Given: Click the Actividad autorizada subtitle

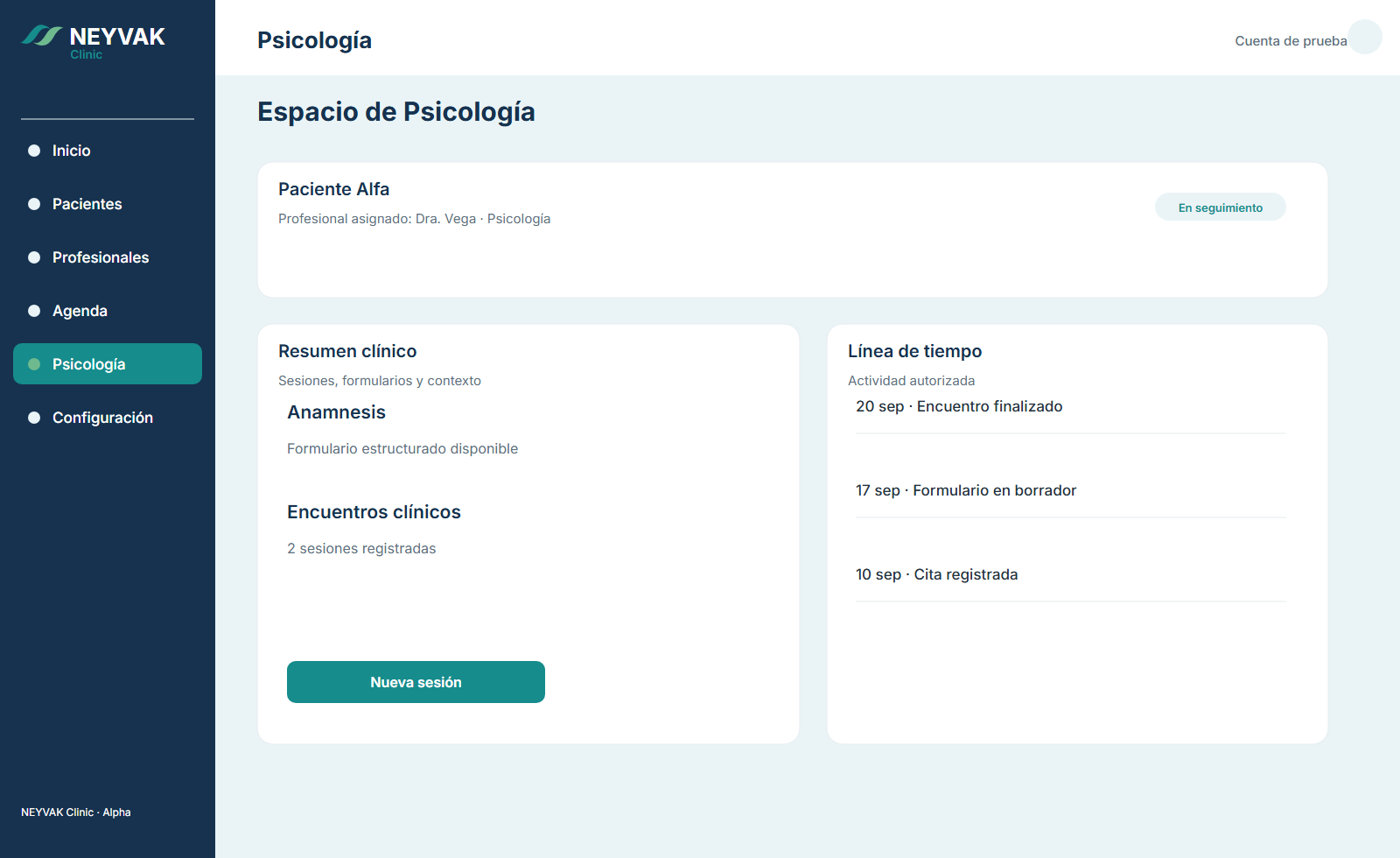Looking at the screenshot, I should click(912, 381).
